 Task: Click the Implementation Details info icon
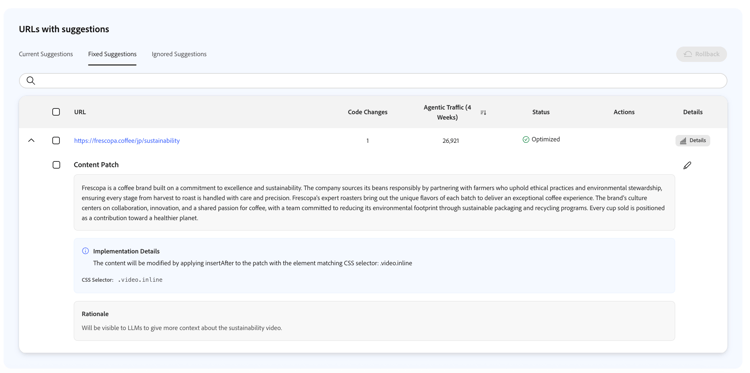coord(86,251)
